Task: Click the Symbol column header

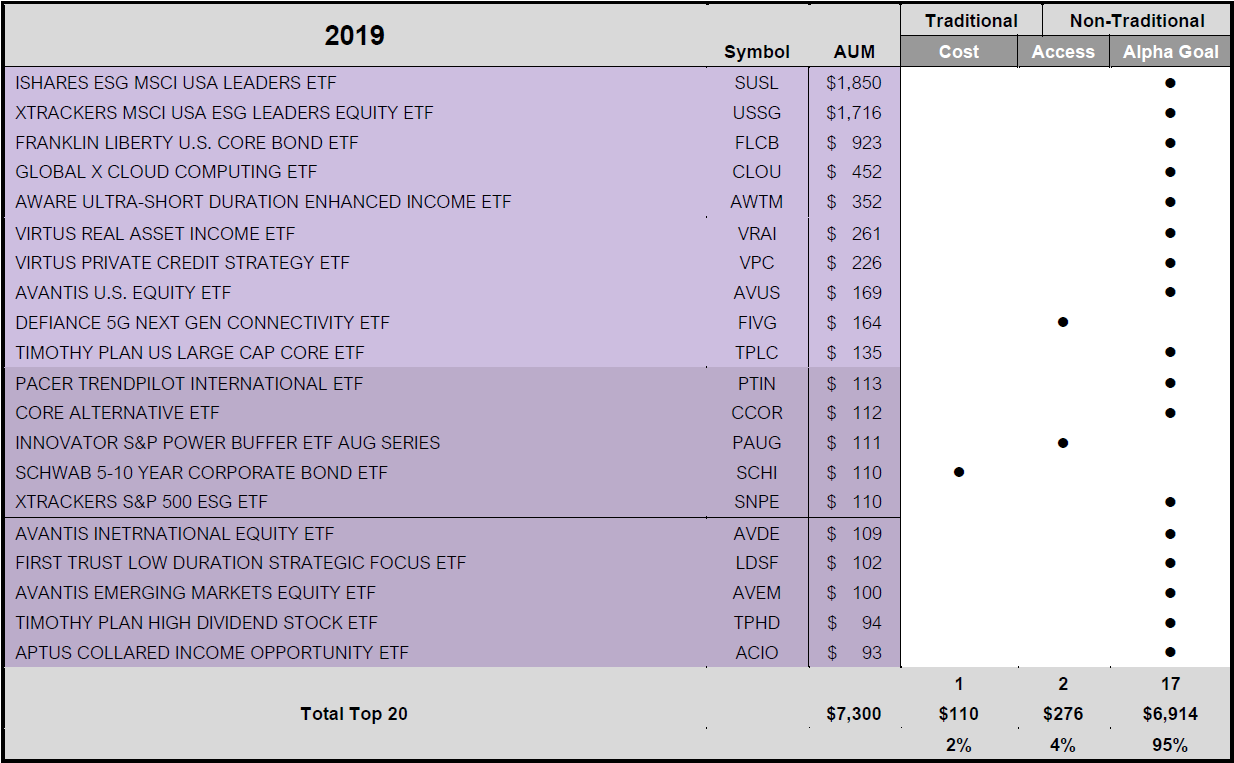Action: coord(757,52)
